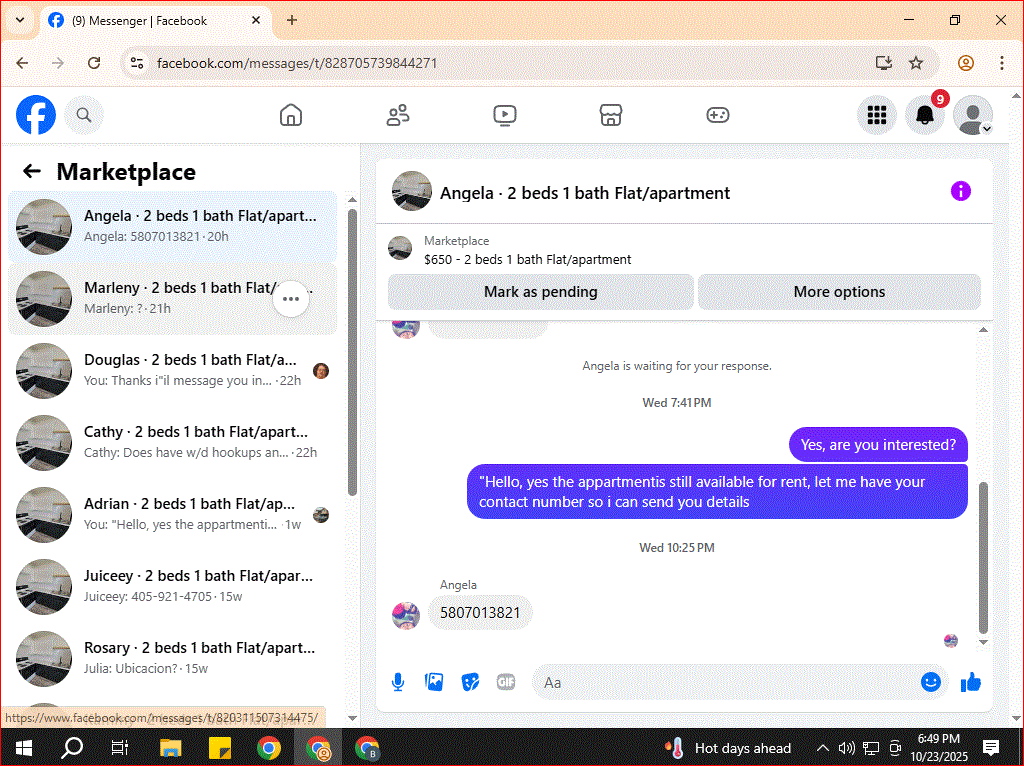The height and width of the screenshot is (766, 1024).
Task: Open the Gaming controller icon
Action: point(718,115)
